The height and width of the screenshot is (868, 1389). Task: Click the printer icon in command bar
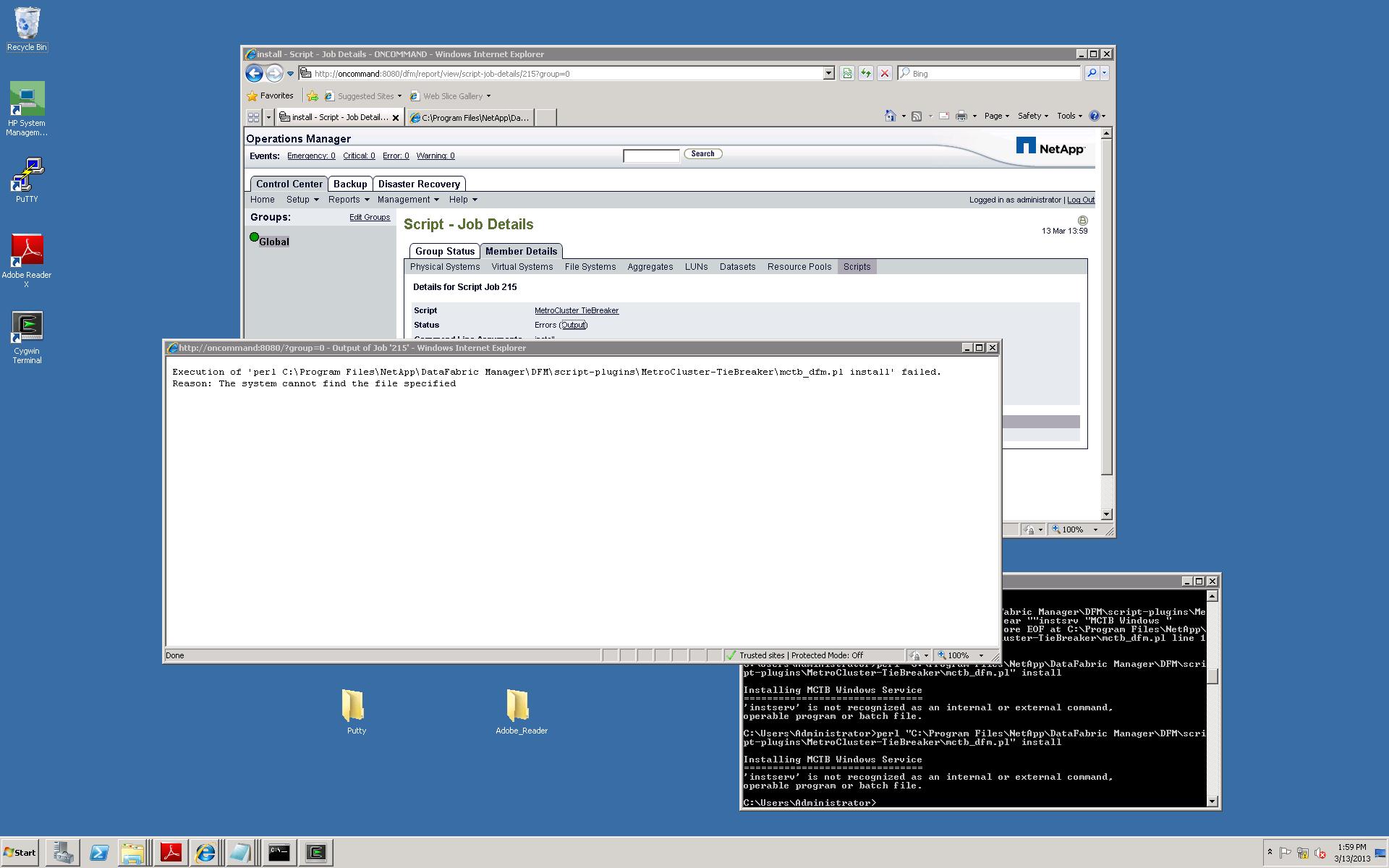[961, 116]
